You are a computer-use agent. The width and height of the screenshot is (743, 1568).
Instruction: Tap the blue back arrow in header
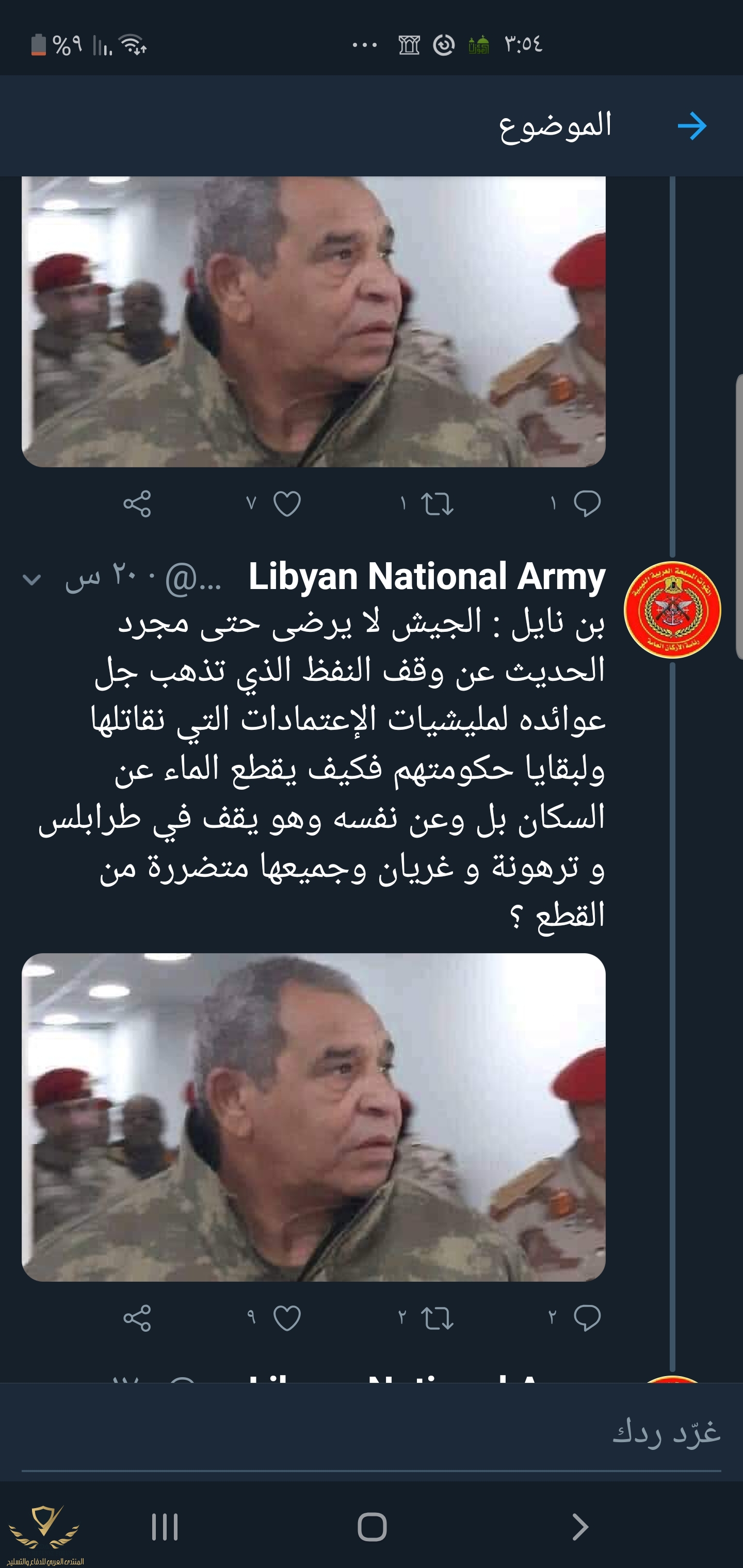[692, 126]
